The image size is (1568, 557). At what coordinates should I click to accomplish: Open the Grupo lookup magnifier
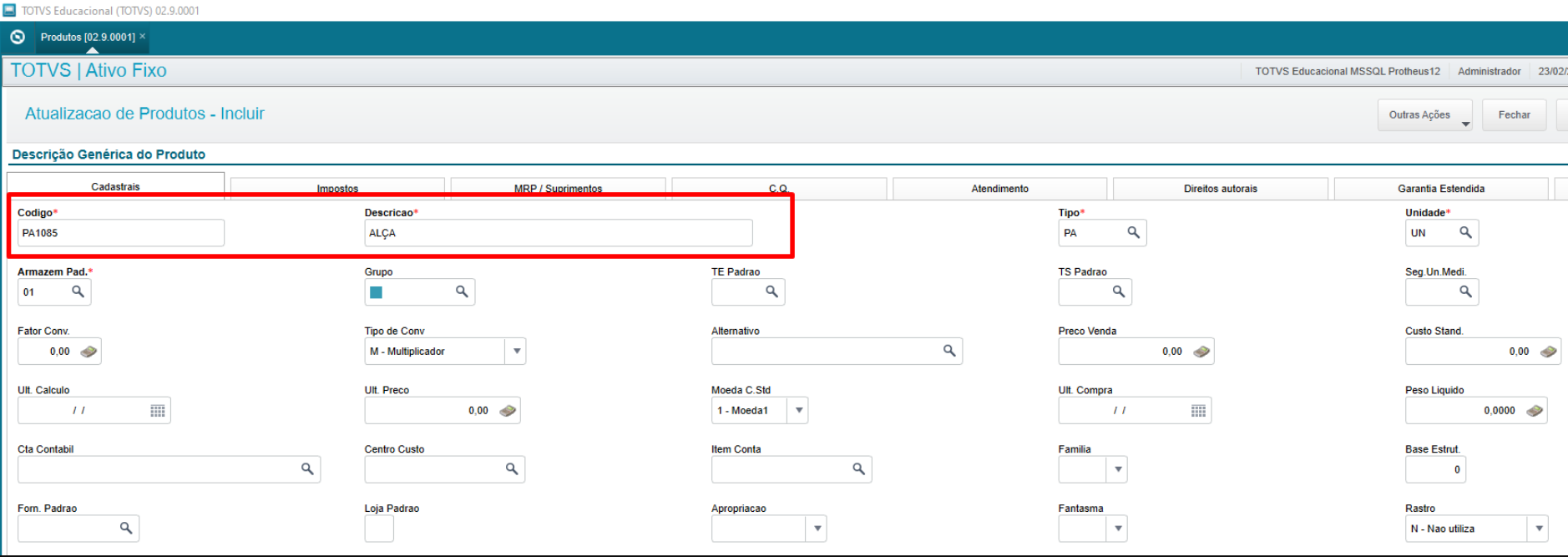tap(462, 291)
